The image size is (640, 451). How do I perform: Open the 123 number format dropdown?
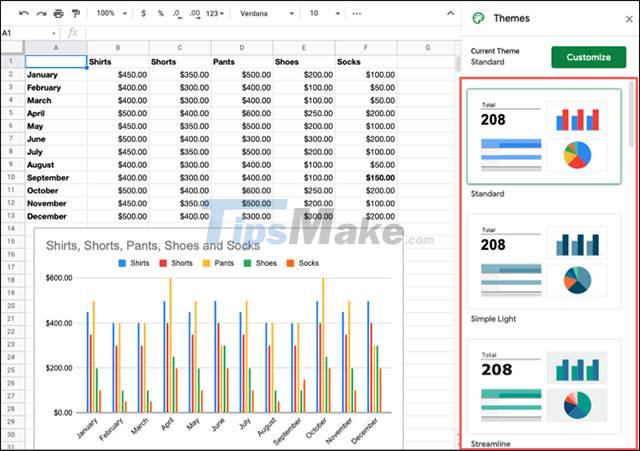click(215, 13)
